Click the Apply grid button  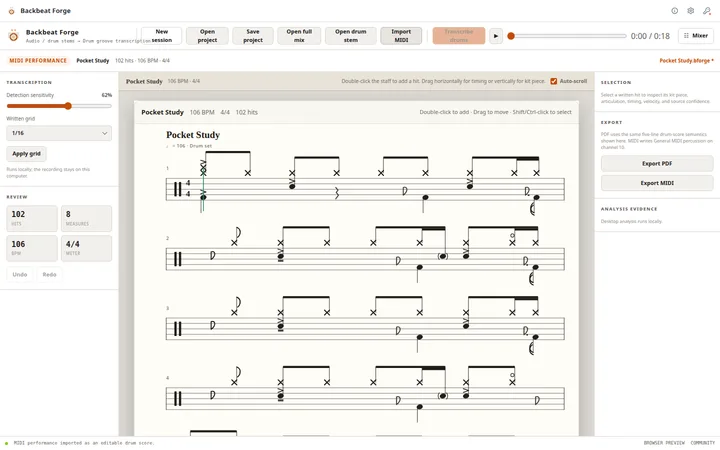(x=26, y=154)
